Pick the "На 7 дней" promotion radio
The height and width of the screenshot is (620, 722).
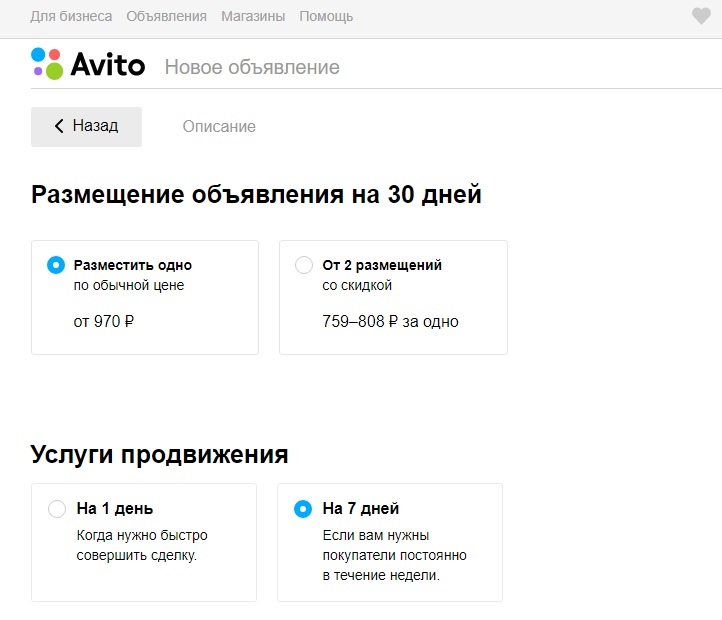[x=303, y=509]
